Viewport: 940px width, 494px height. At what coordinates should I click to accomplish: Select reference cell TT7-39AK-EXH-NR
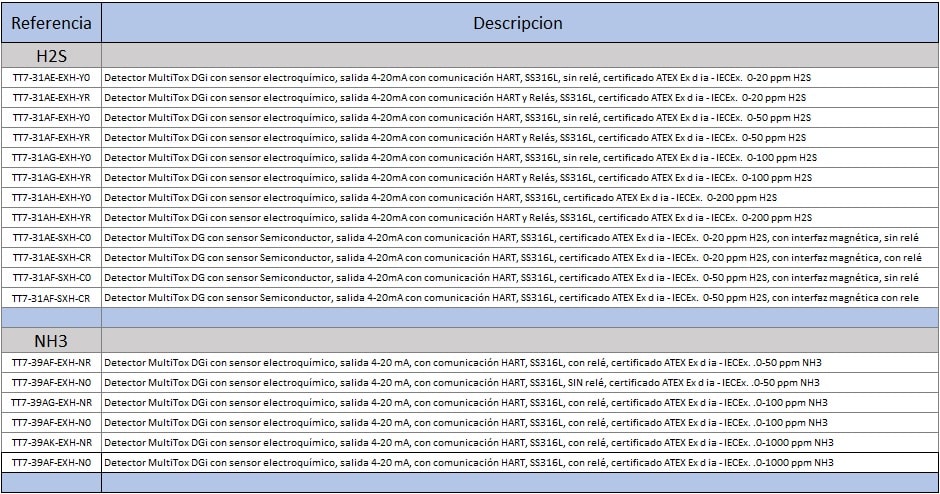(x=51, y=442)
